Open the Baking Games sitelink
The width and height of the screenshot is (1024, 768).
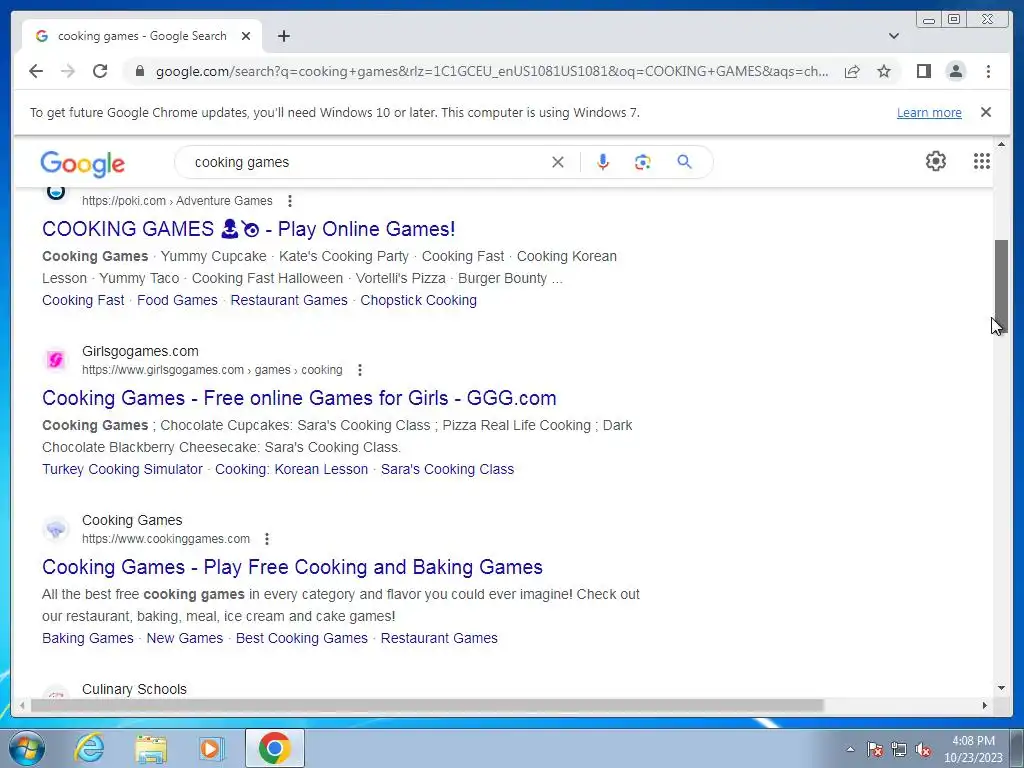[88, 638]
